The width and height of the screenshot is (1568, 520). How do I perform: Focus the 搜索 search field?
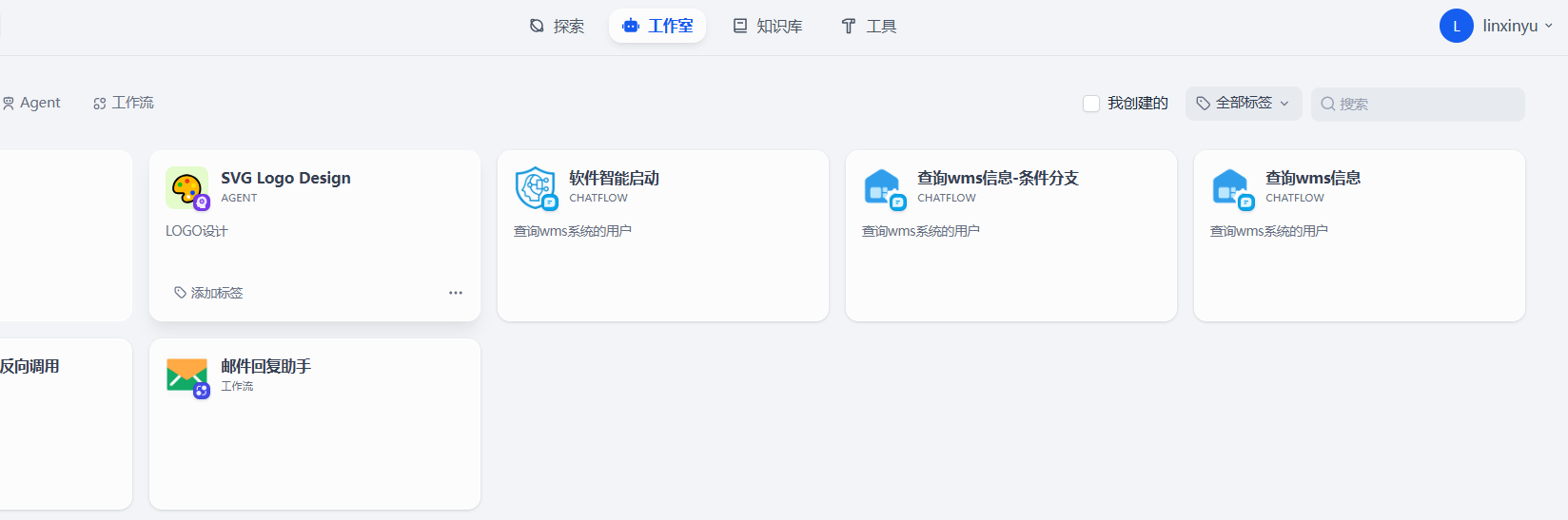tap(1418, 105)
